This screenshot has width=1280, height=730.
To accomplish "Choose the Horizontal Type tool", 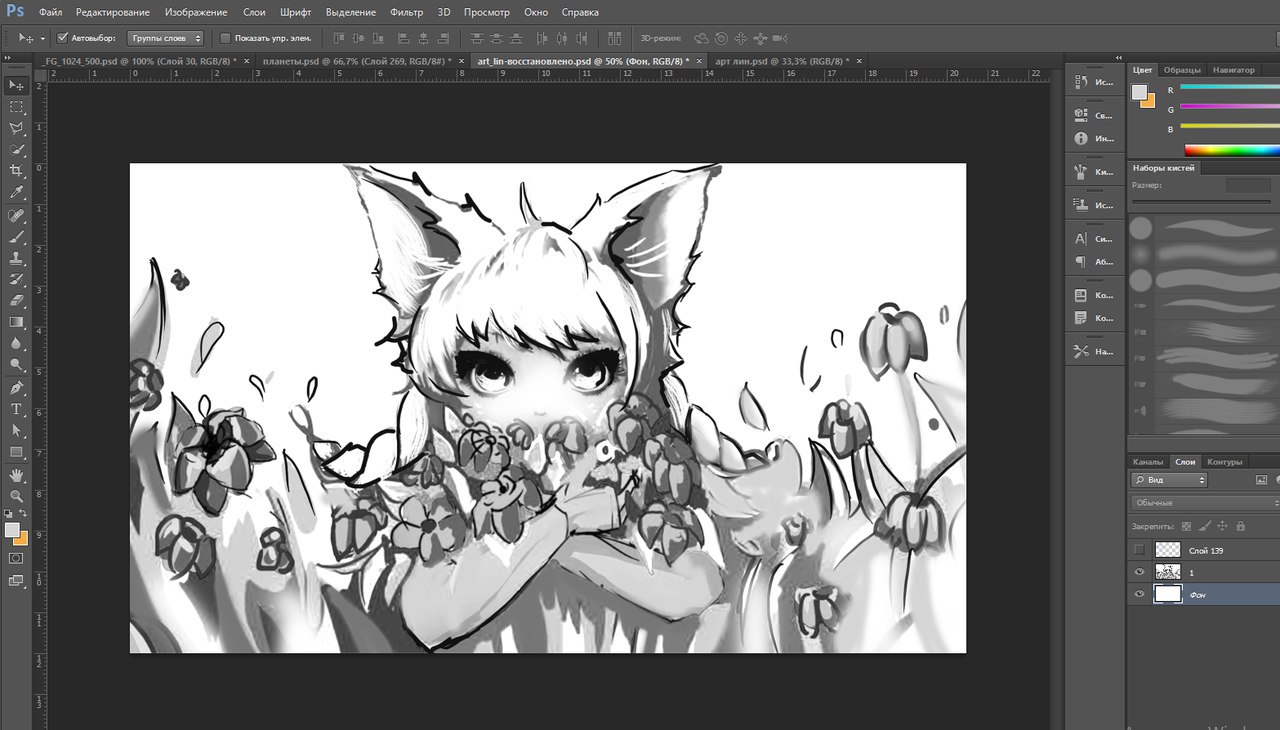I will point(16,409).
